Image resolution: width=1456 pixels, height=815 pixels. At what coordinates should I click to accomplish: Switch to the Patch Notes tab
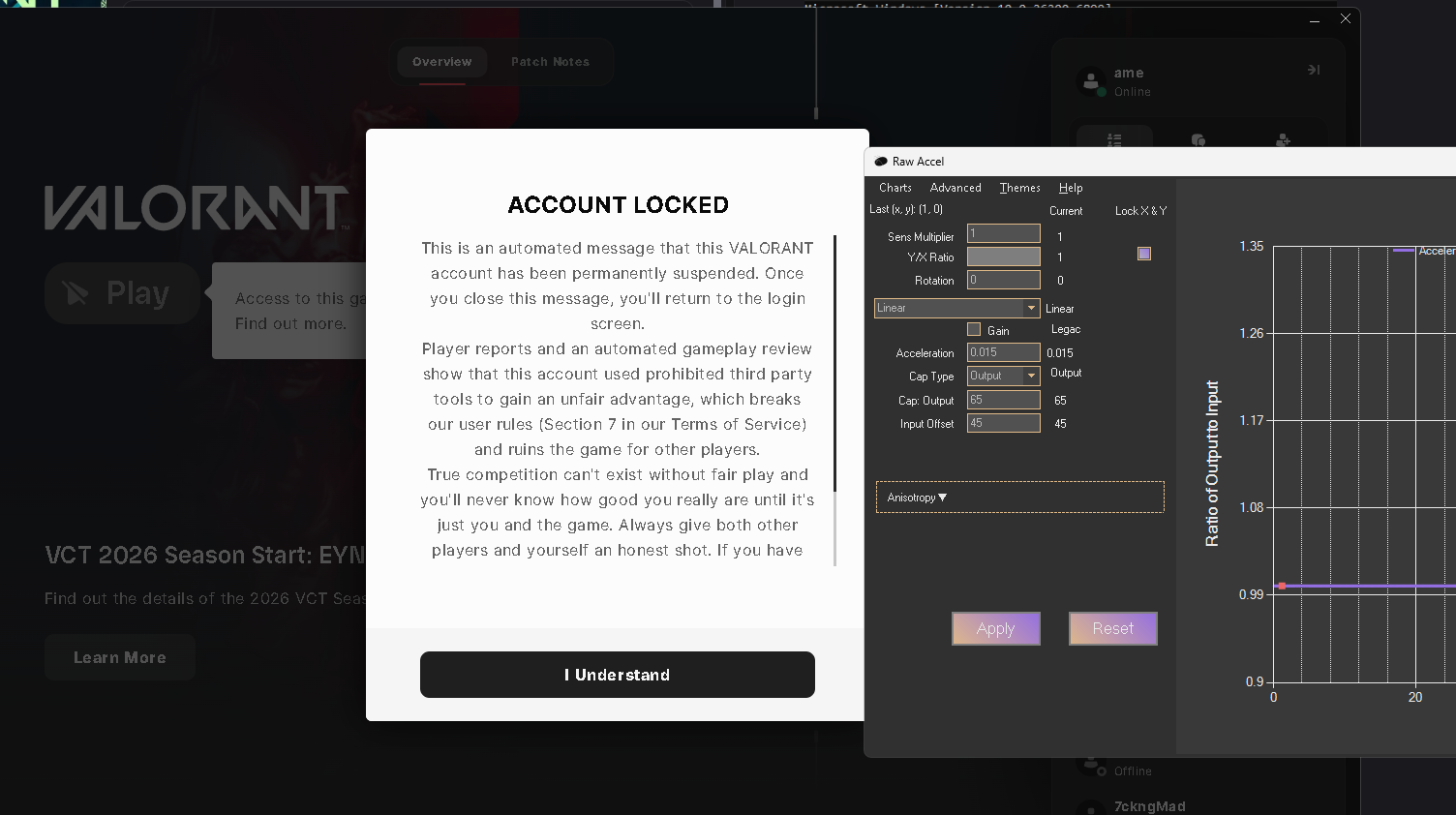coord(550,62)
